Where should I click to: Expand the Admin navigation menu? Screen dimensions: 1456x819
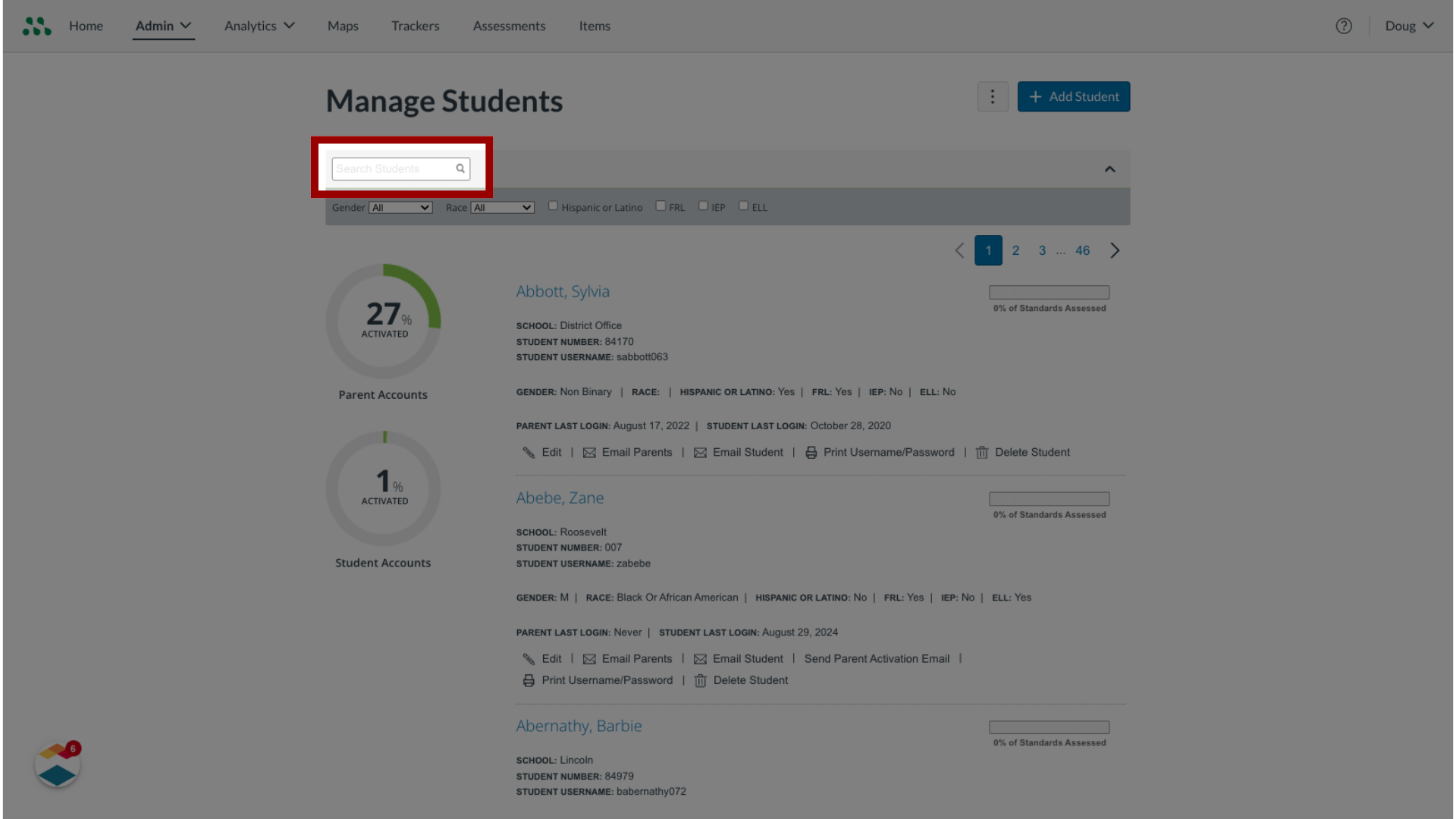tap(163, 25)
